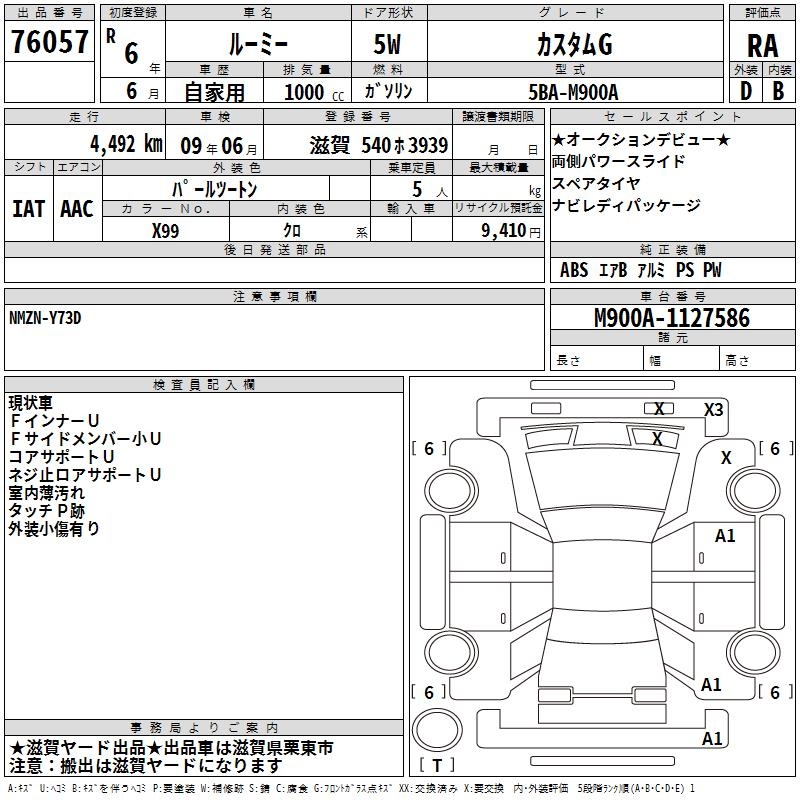Select grade カスタムG
The width and height of the screenshot is (800, 800).
pyautogui.click(x=574, y=44)
